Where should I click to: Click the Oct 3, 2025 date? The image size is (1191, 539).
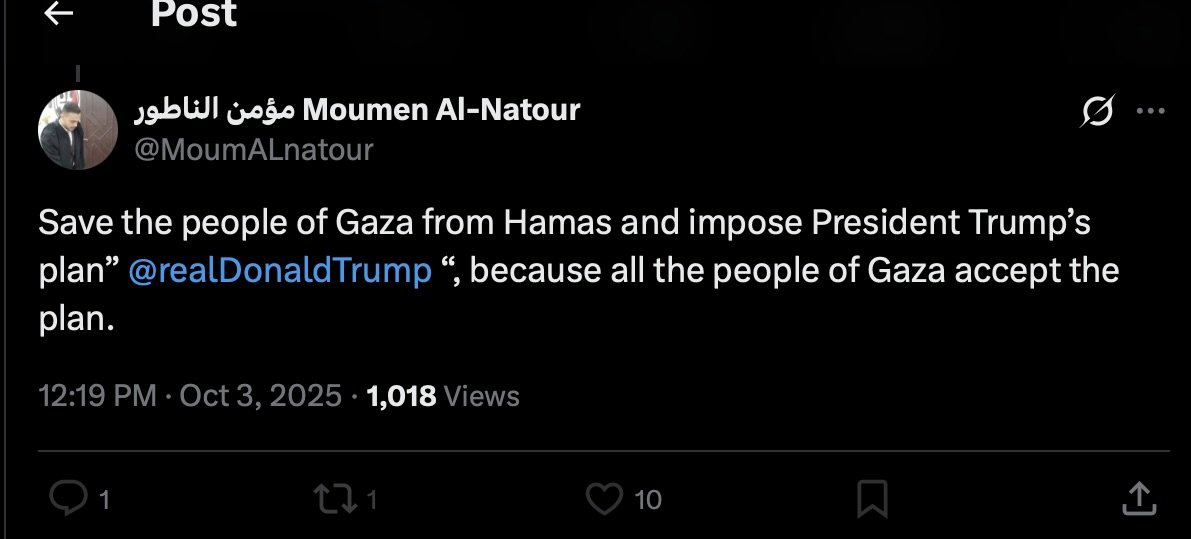click(x=261, y=396)
